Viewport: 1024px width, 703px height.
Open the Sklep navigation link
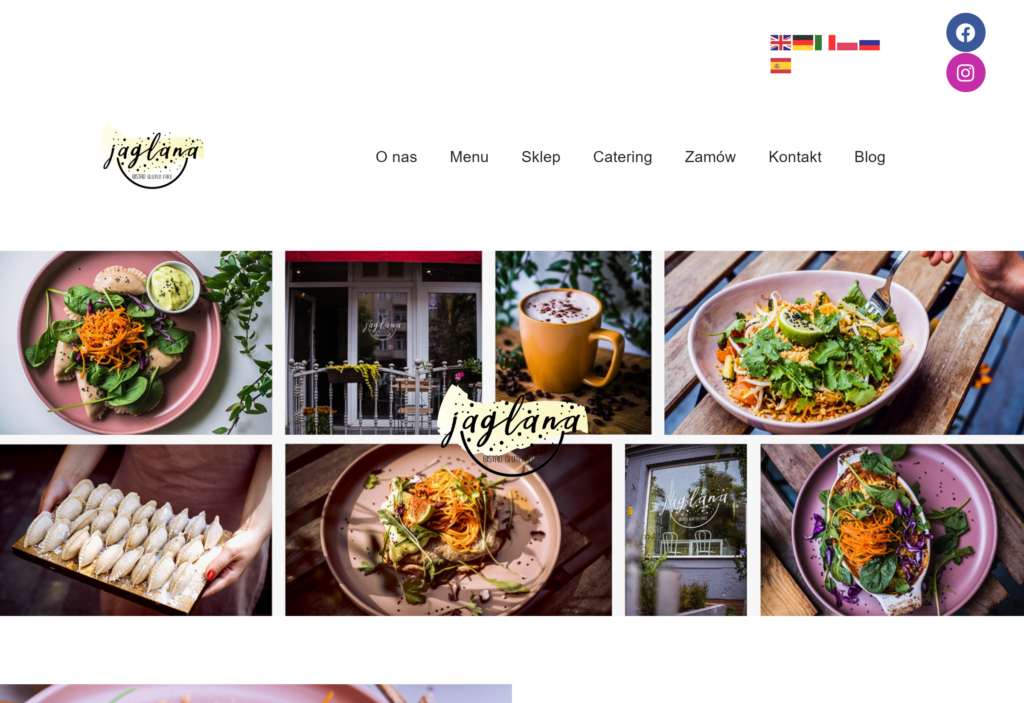click(541, 157)
